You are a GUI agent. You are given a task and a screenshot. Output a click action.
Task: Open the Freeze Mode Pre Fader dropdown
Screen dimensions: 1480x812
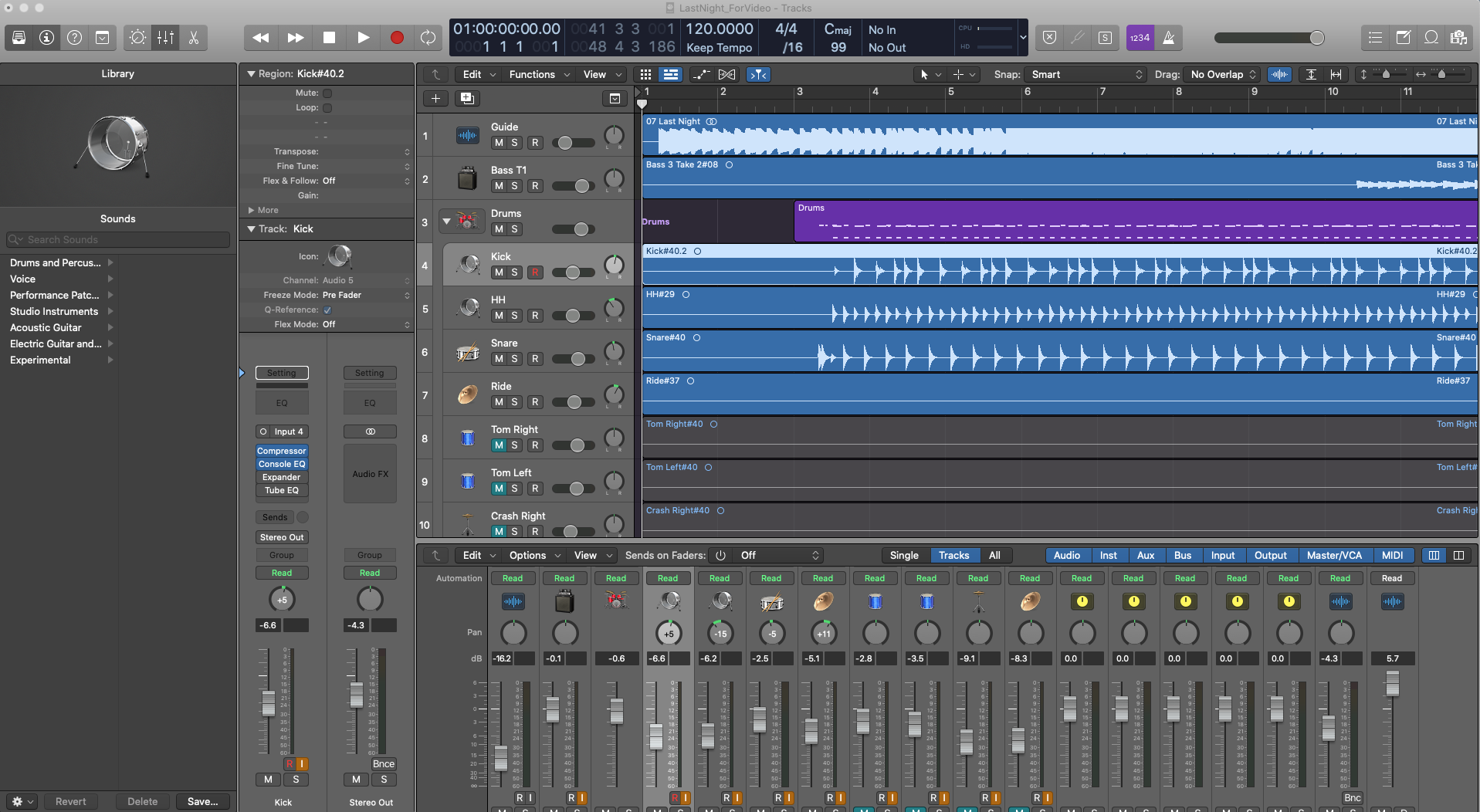tap(367, 295)
